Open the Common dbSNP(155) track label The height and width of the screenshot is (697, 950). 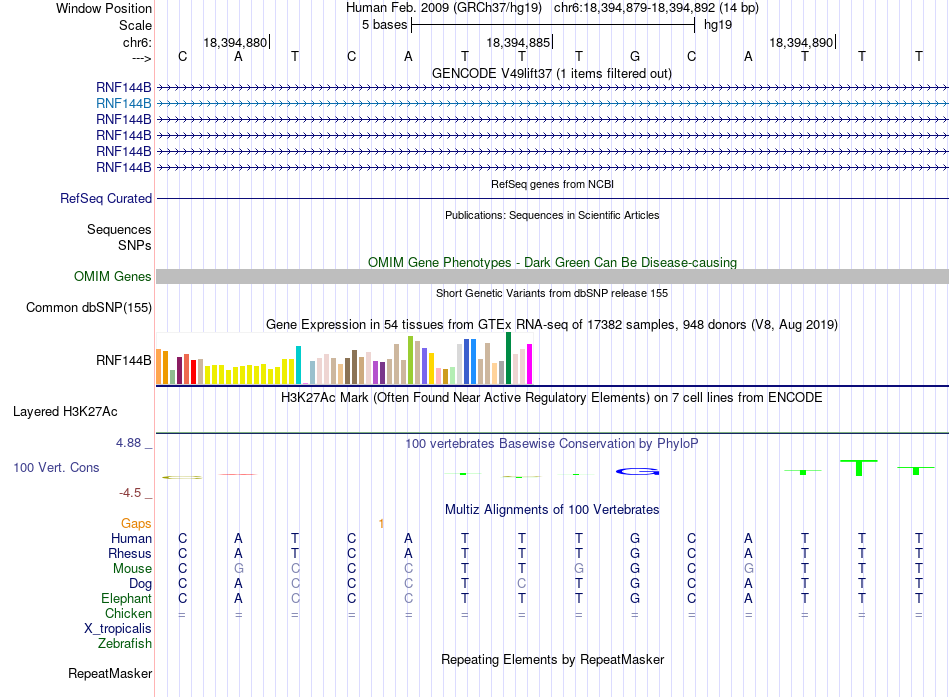click(89, 307)
